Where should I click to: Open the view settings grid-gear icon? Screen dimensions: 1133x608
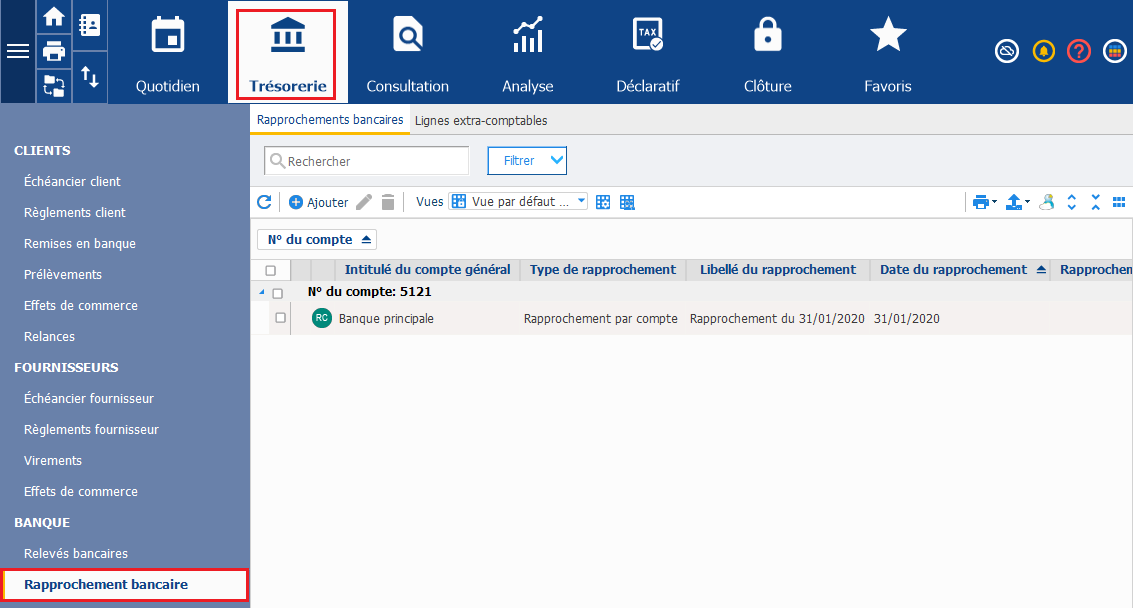(603, 202)
